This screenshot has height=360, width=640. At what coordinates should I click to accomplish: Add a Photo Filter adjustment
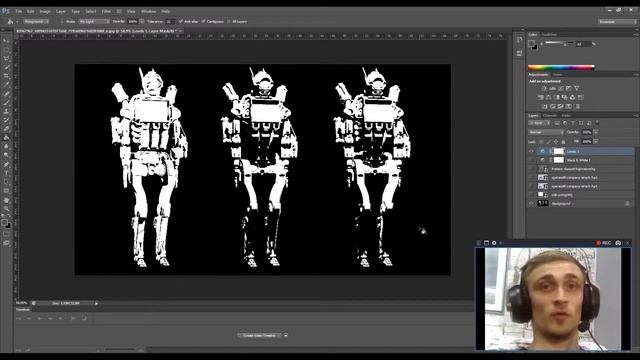point(564,97)
